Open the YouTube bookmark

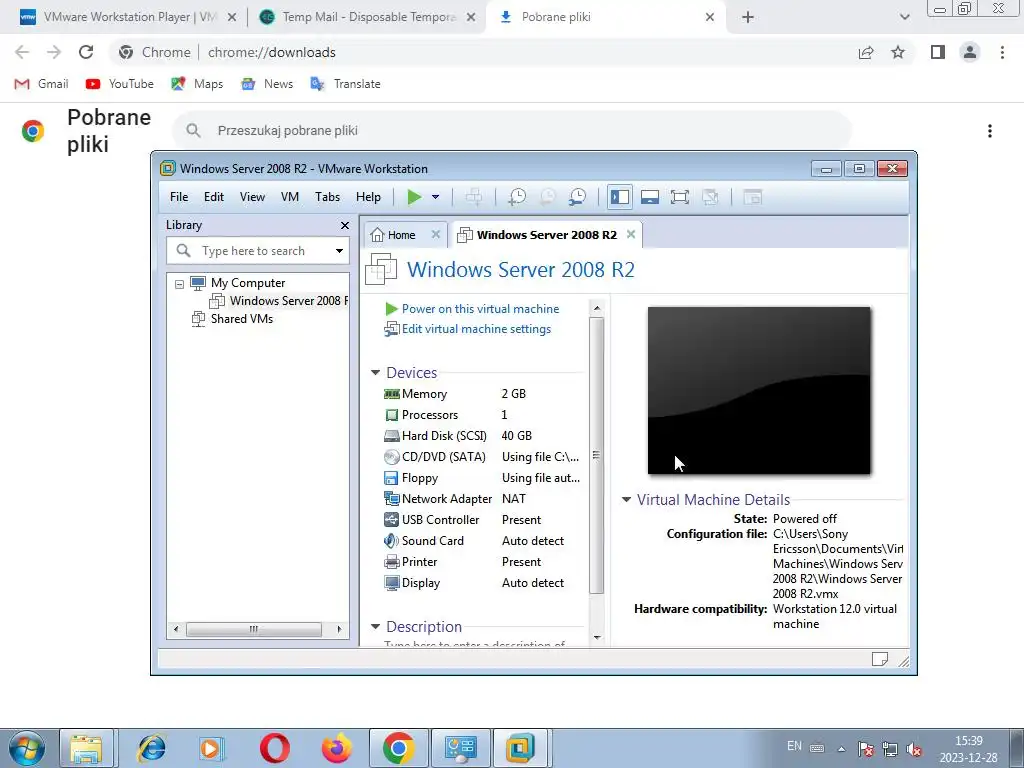tap(120, 84)
